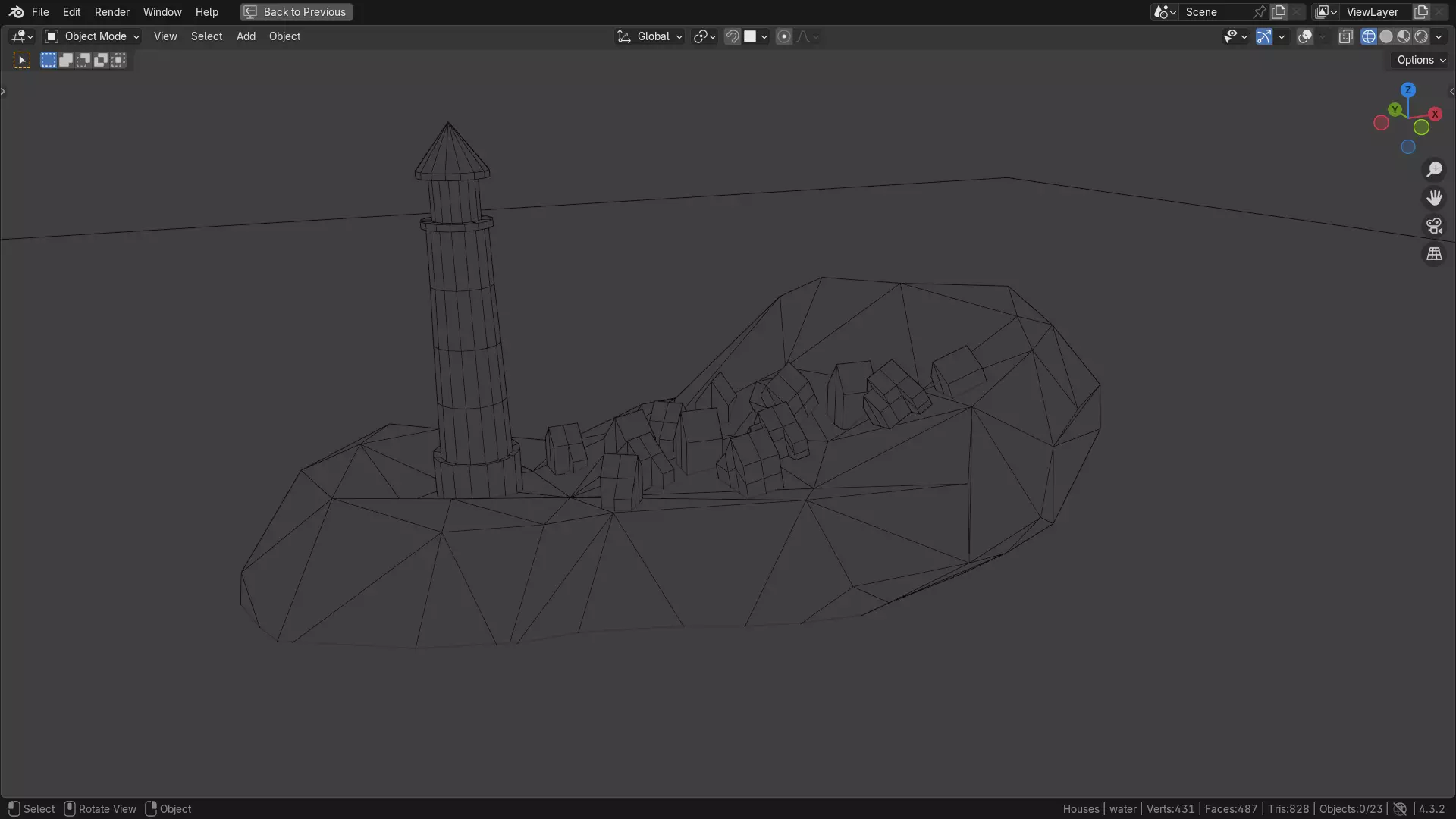Click the pan hand viewport icon
Screen dimensions: 1456x819
tap(1434, 197)
